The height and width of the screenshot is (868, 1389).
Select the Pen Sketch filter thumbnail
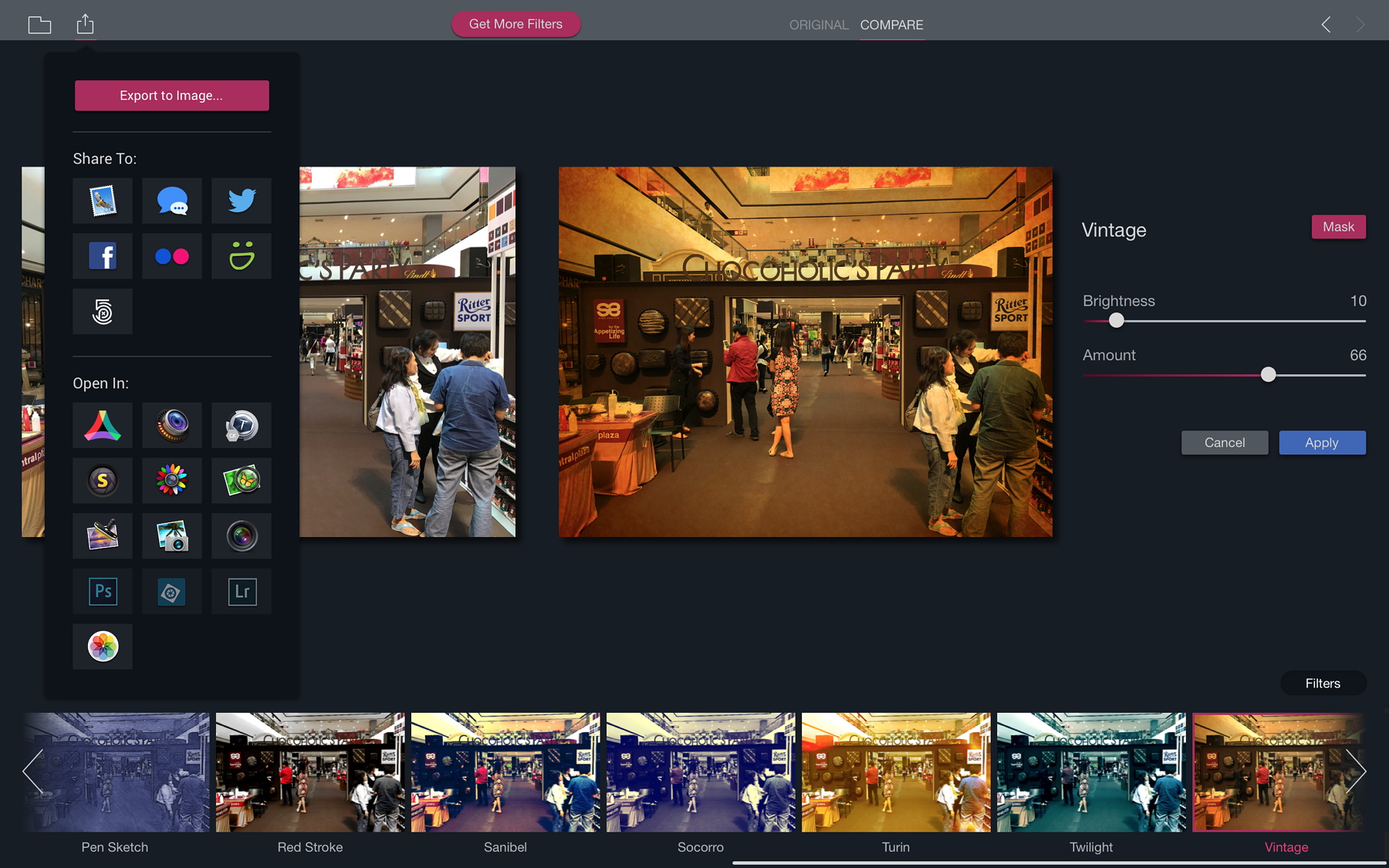(115, 772)
